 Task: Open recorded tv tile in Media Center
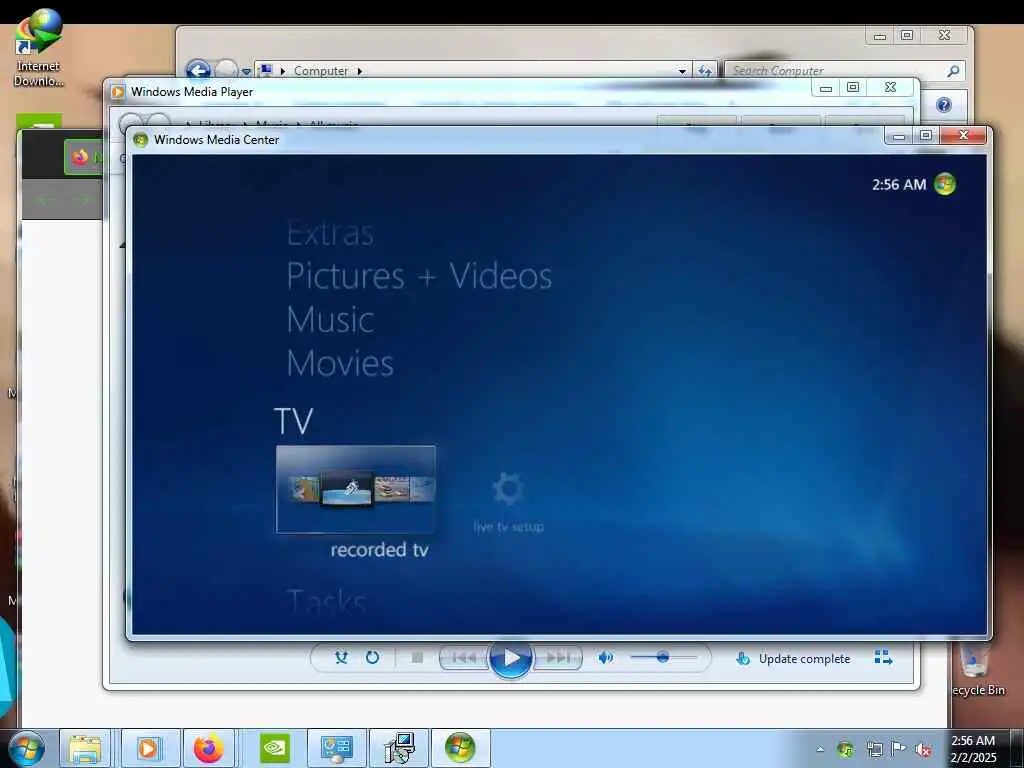coord(356,489)
